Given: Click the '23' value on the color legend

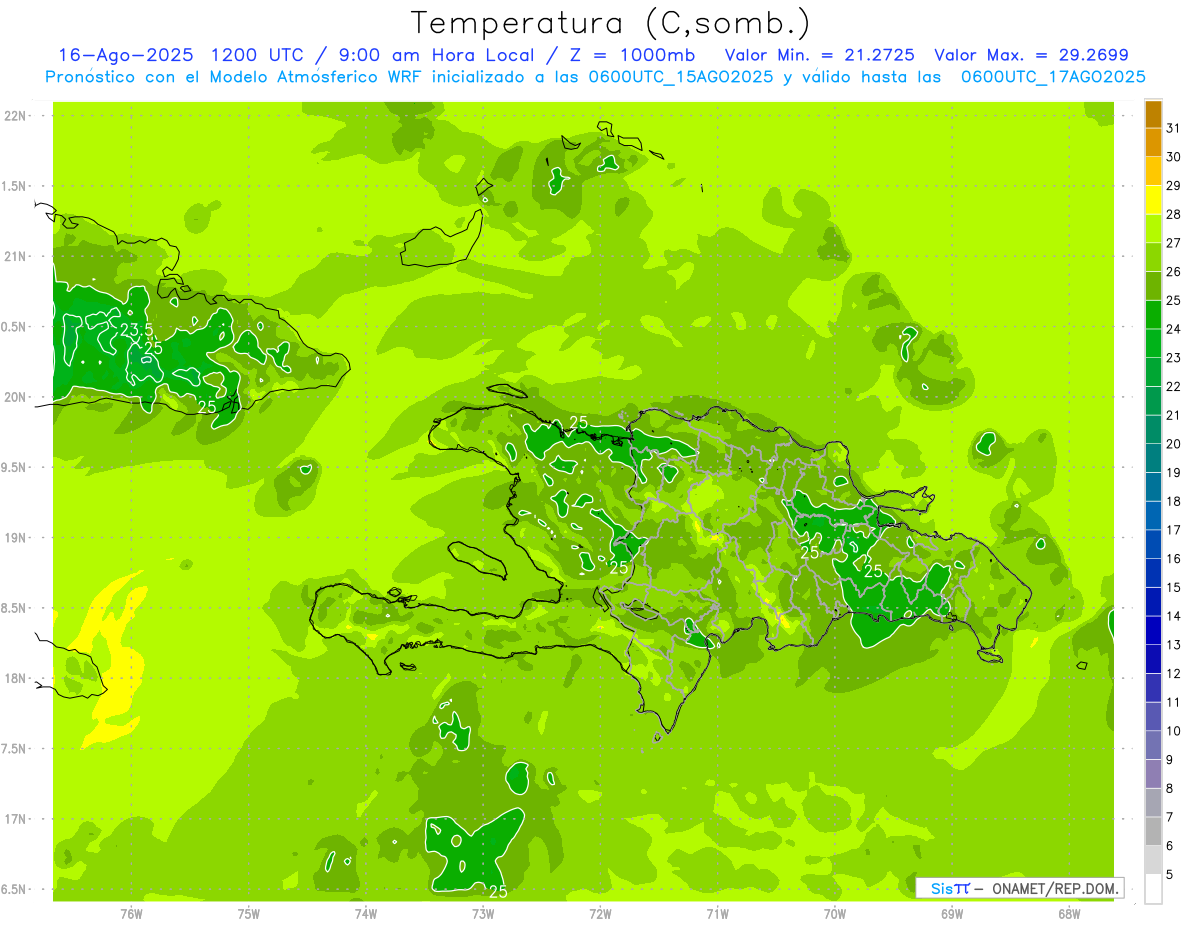Looking at the screenshot, I should point(1174,358).
